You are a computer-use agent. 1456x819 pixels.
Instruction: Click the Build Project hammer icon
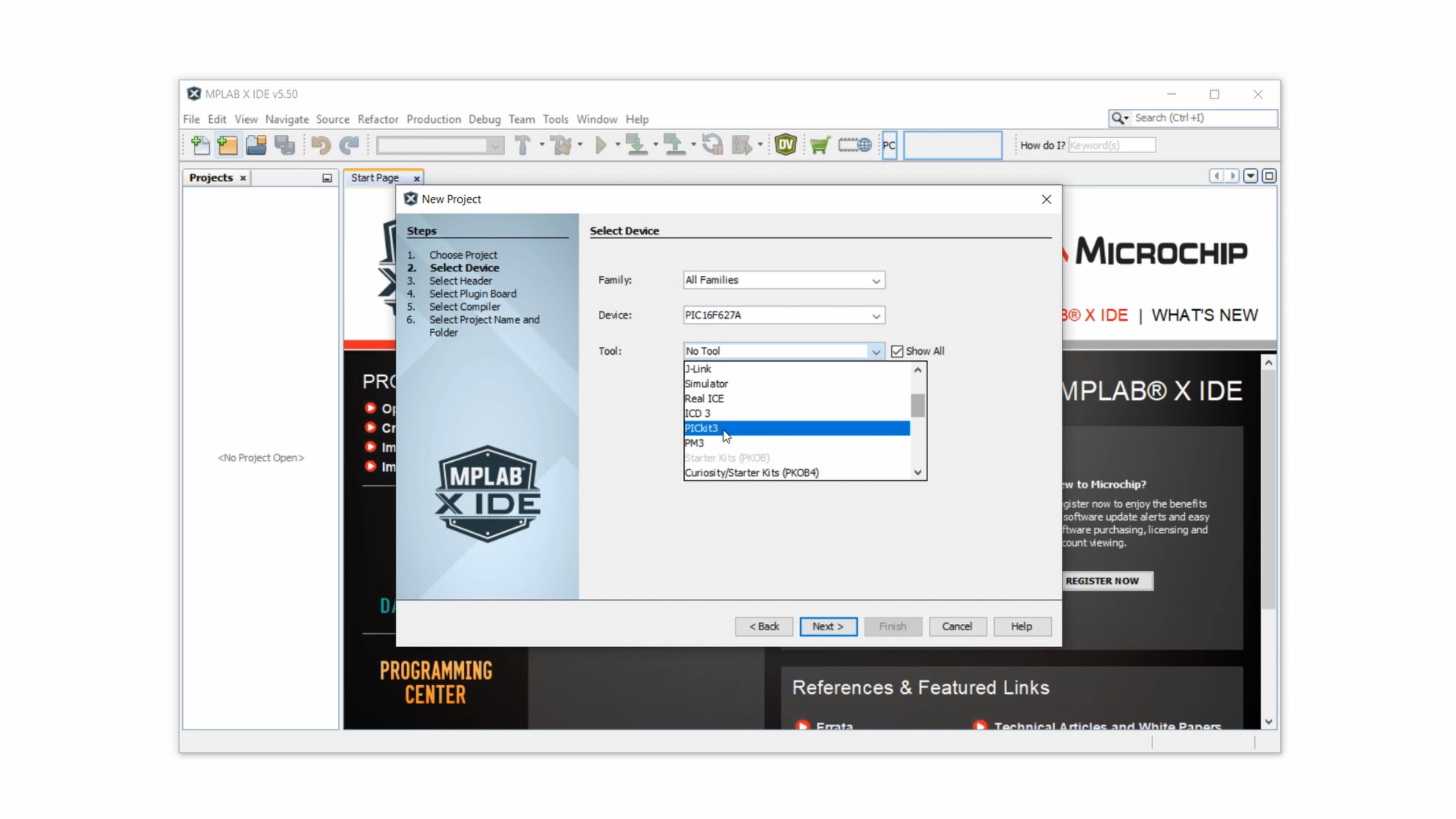pyautogui.click(x=522, y=145)
